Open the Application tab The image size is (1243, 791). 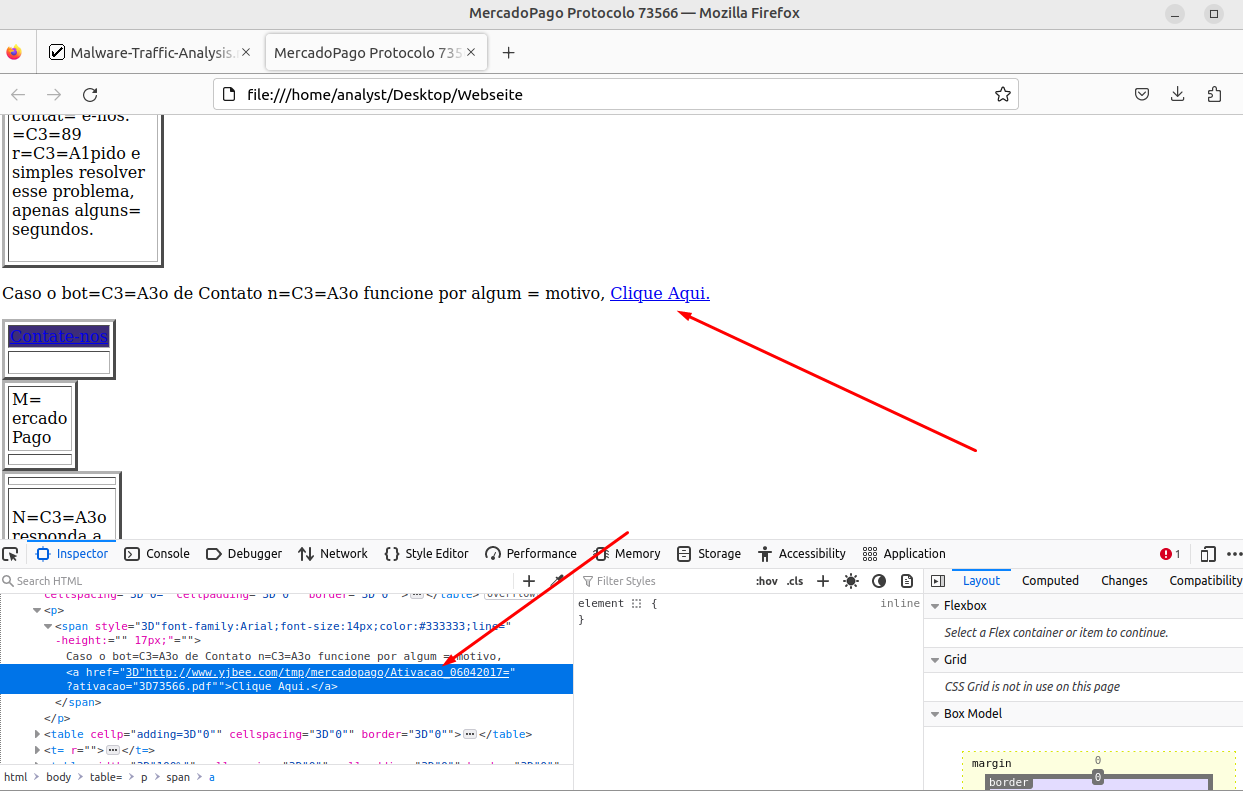[904, 554]
